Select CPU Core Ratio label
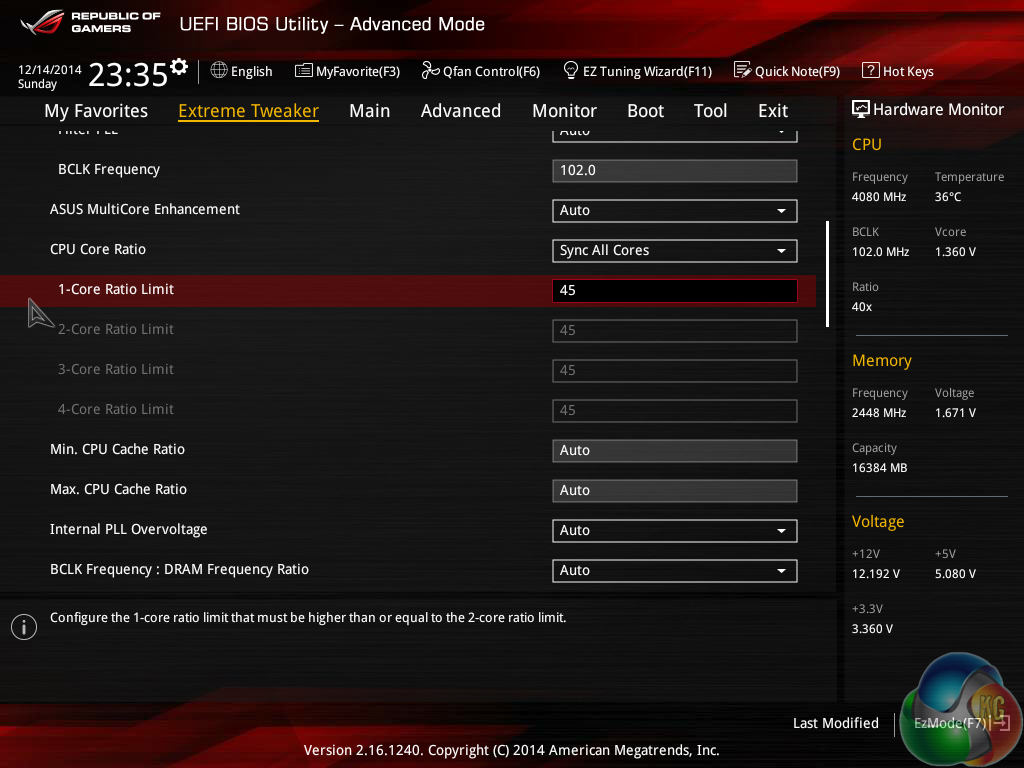 pyautogui.click(x=97, y=249)
